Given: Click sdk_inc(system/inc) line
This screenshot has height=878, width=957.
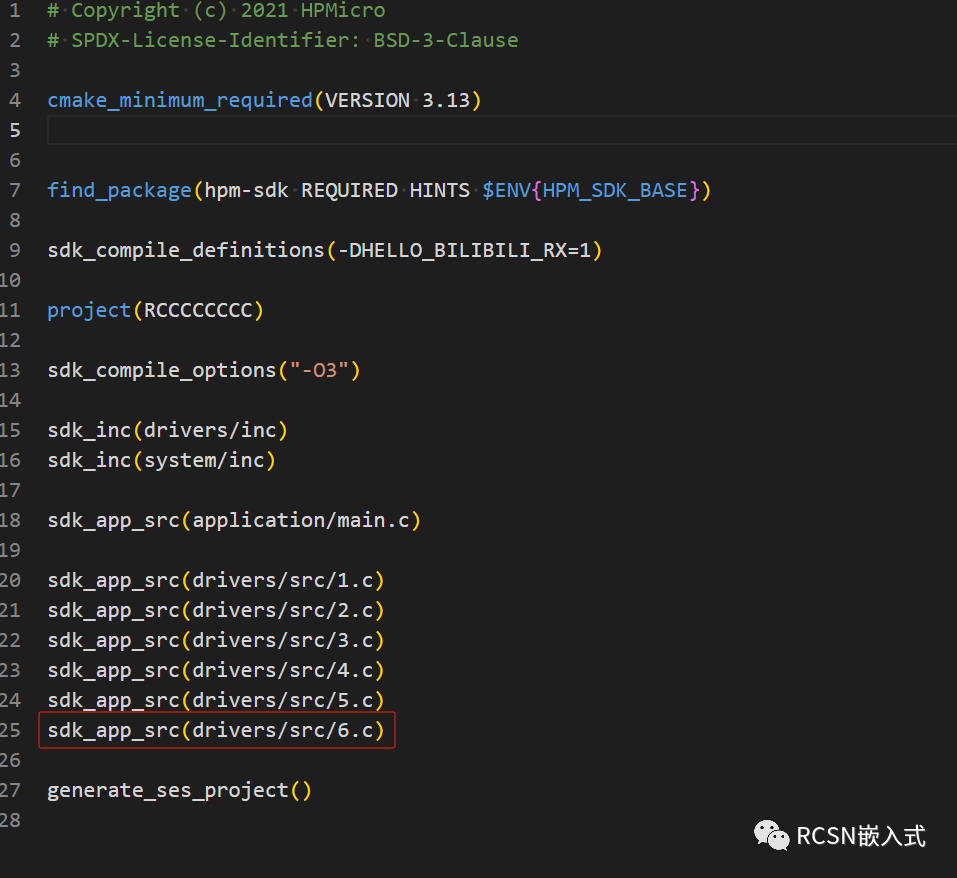Looking at the screenshot, I should (x=161, y=460).
